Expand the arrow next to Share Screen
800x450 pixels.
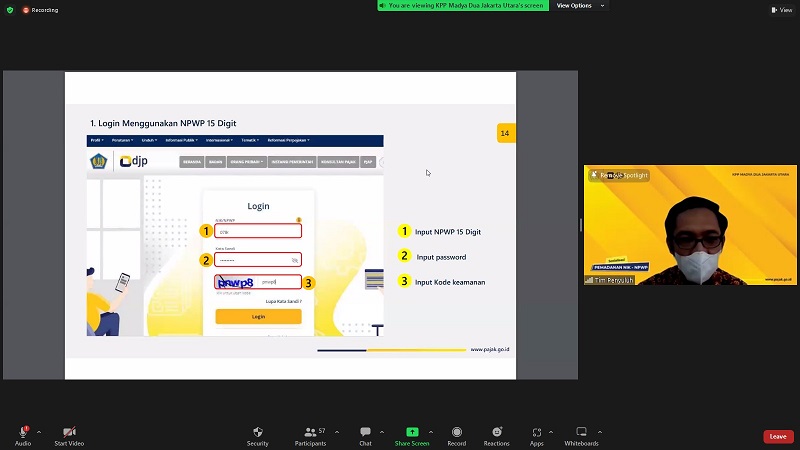coord(435,432)
